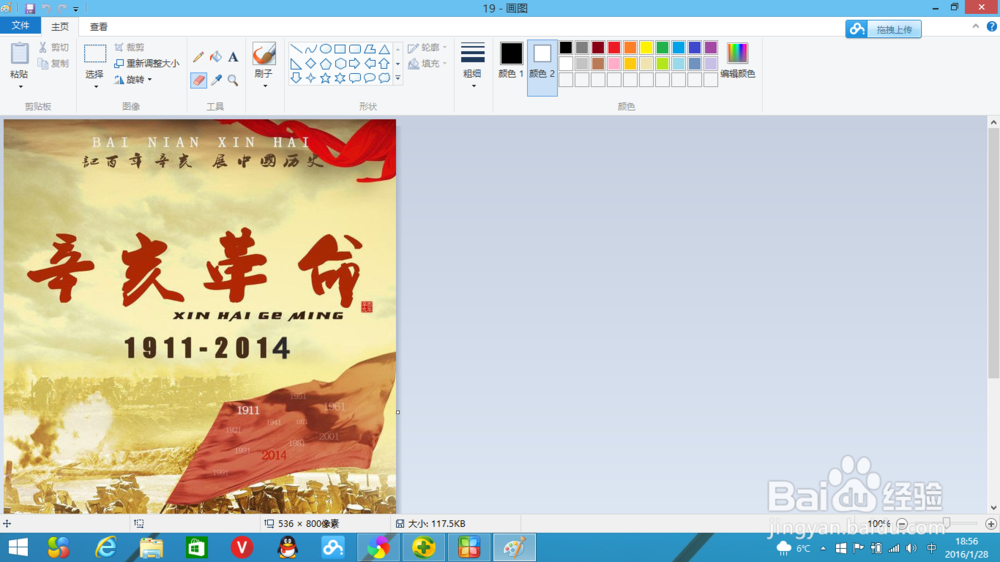1000x562 pixels.
Task: Click the Redo arrow in the title bar
Action: (62, 8)
